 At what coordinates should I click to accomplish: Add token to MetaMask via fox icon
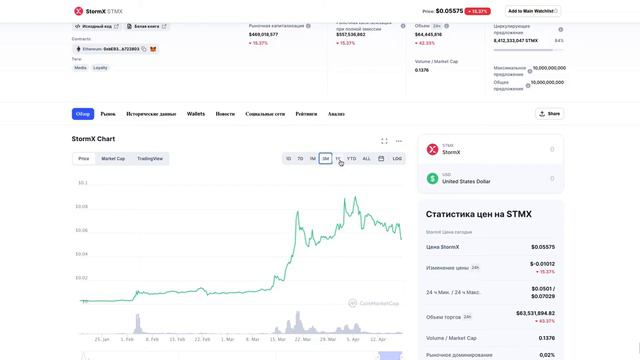point(153,49)
